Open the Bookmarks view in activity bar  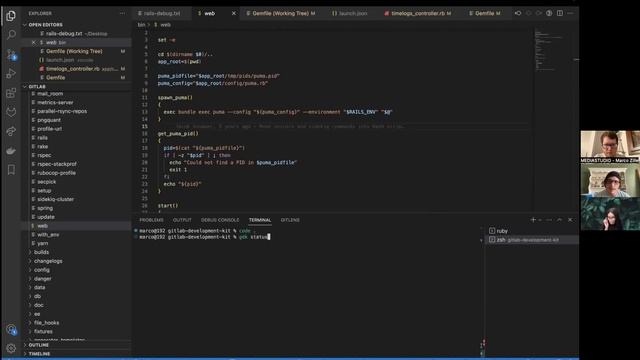[11, 170]
